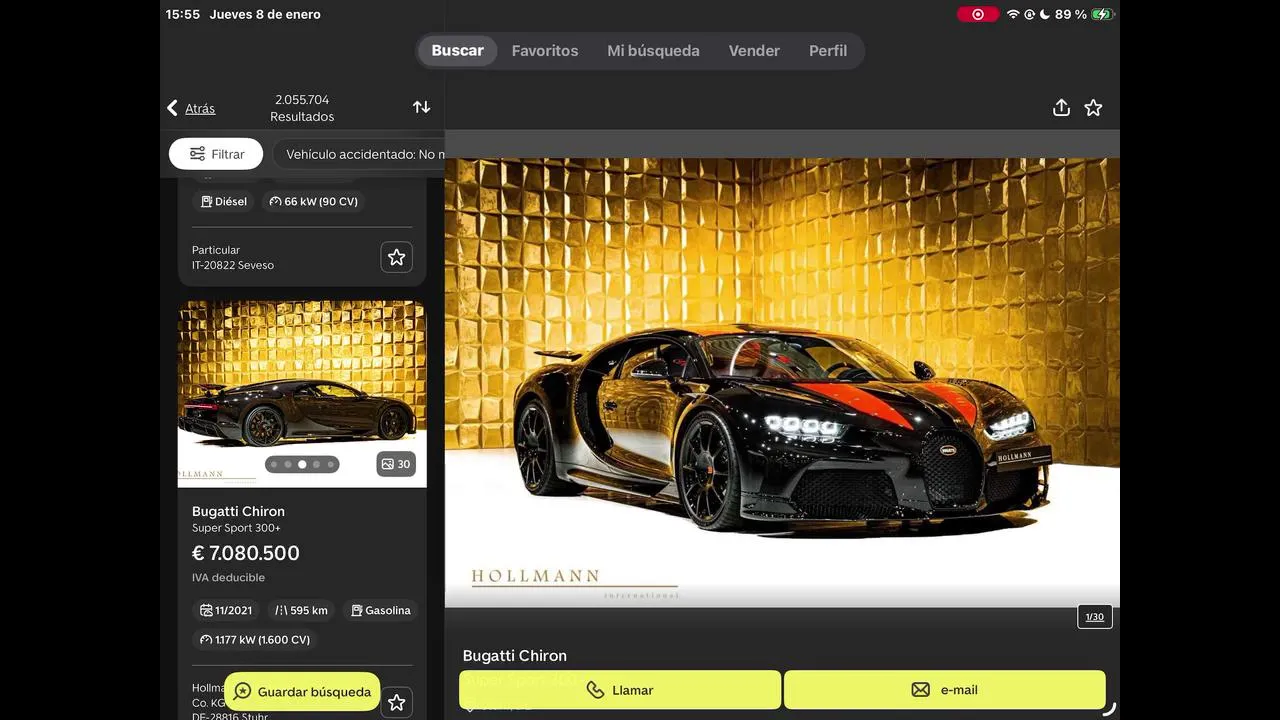Select the Bugatti Chiron card thumbnail
The image size is (1280, 720).
302,394
